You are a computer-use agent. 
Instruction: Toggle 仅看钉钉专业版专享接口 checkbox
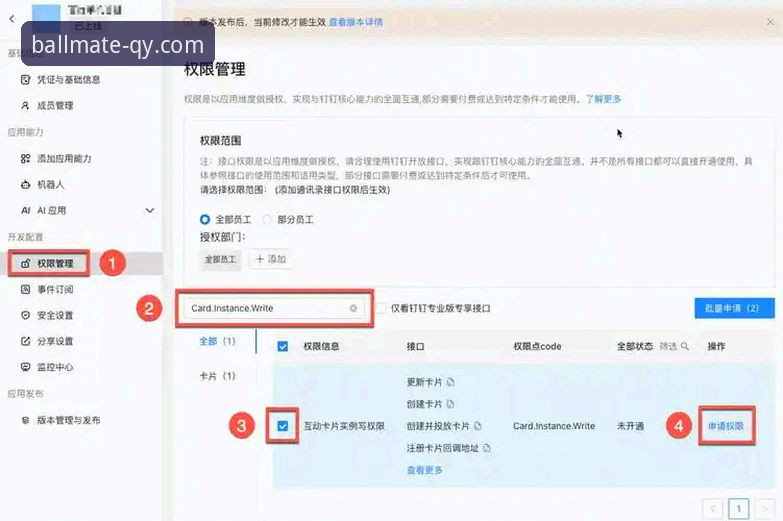[380, 308]
